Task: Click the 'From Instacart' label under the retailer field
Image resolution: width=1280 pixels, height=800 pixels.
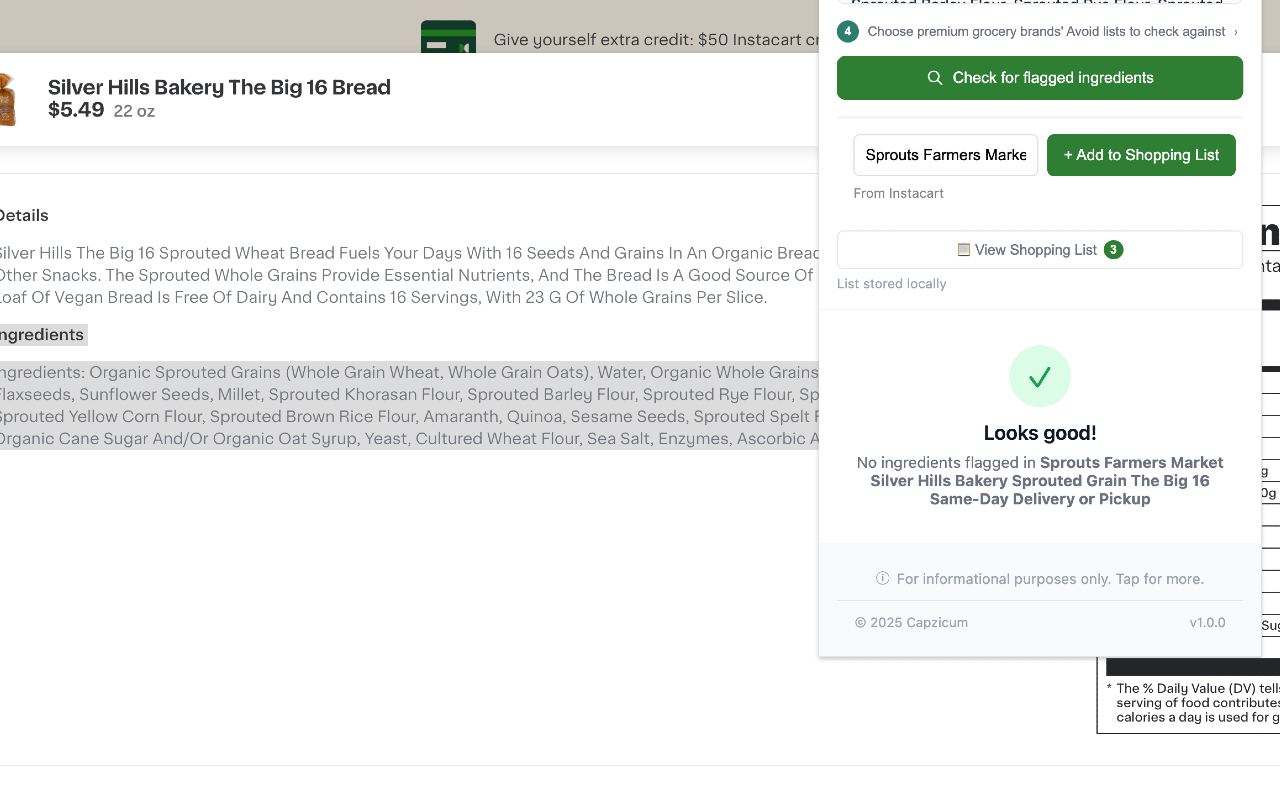Action: point(898,193)
